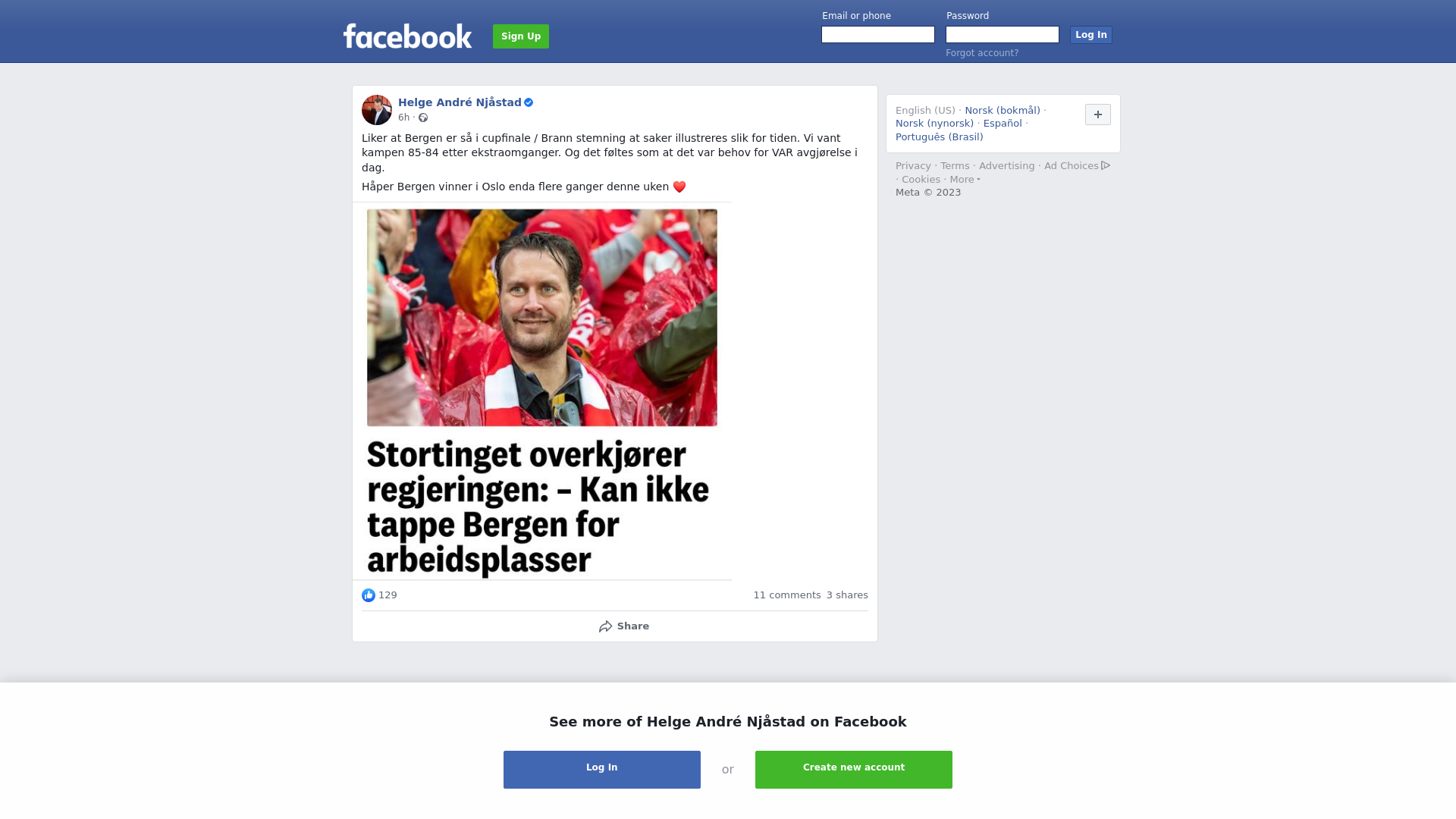
Task: Open the plus button for more languages
Action: (1098, 115)
